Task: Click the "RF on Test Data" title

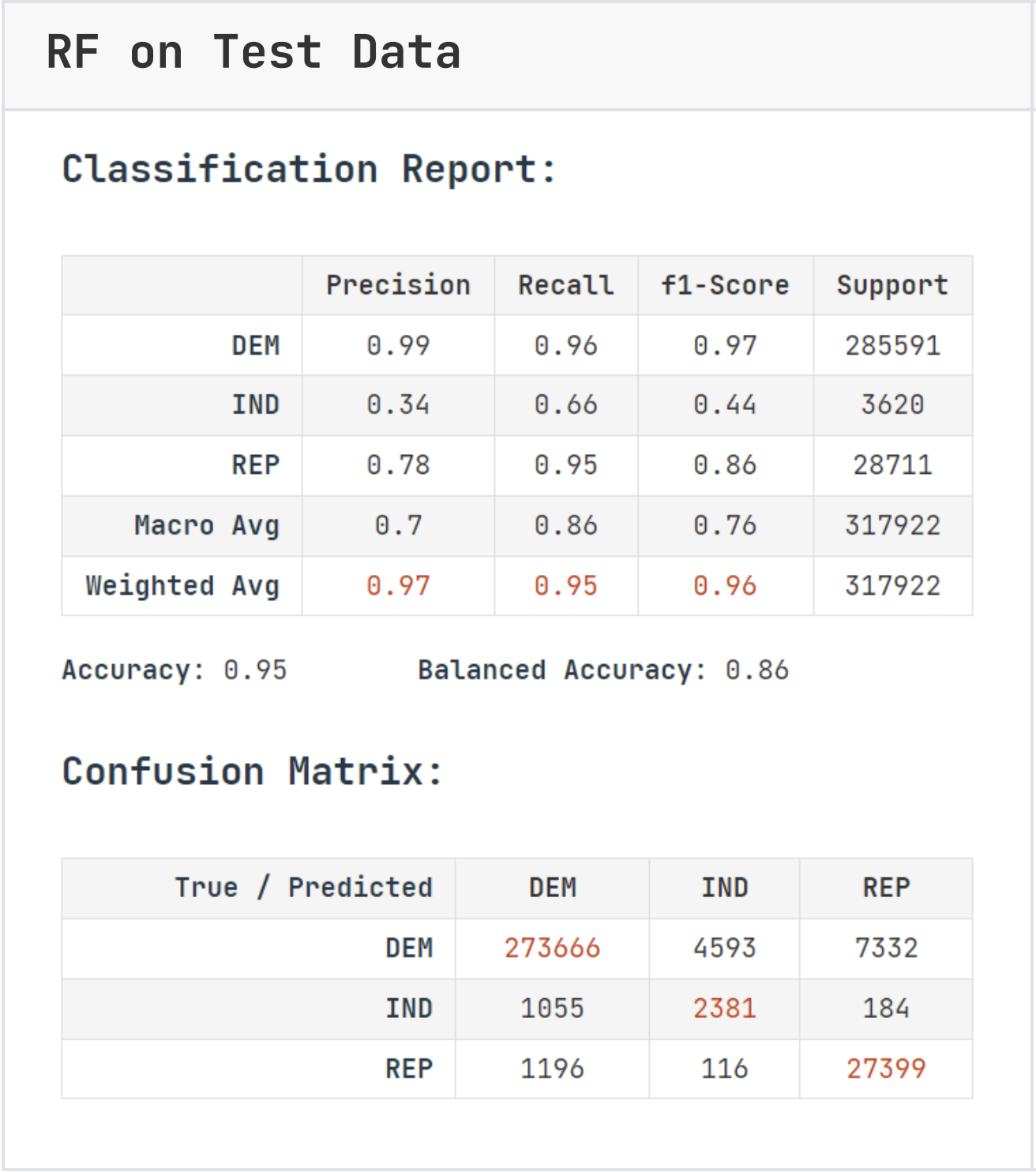Action: click(253, 53)
